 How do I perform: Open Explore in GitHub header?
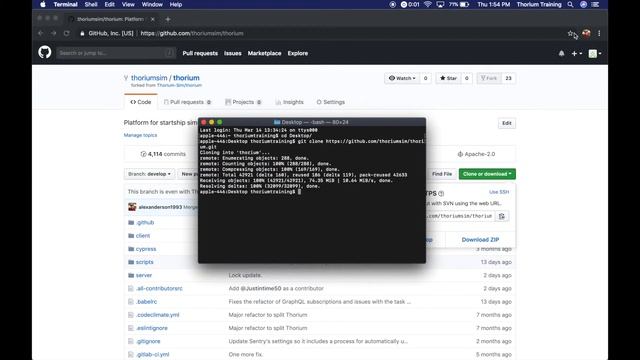(x=298, y=53)
